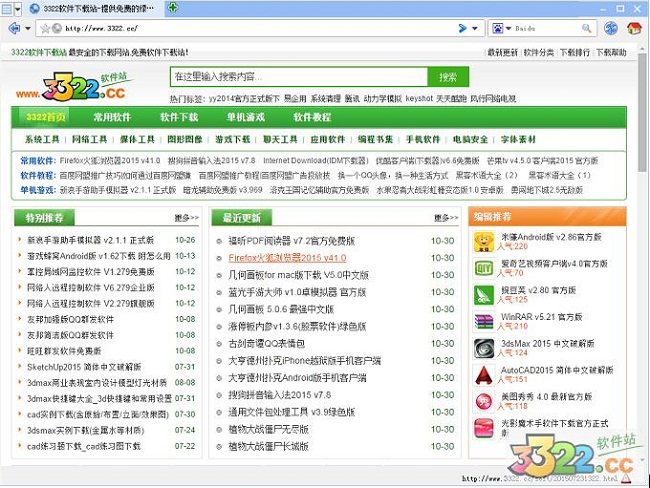Click the browser menu dropdown arrow at top-left

click(x=17, y=8)
